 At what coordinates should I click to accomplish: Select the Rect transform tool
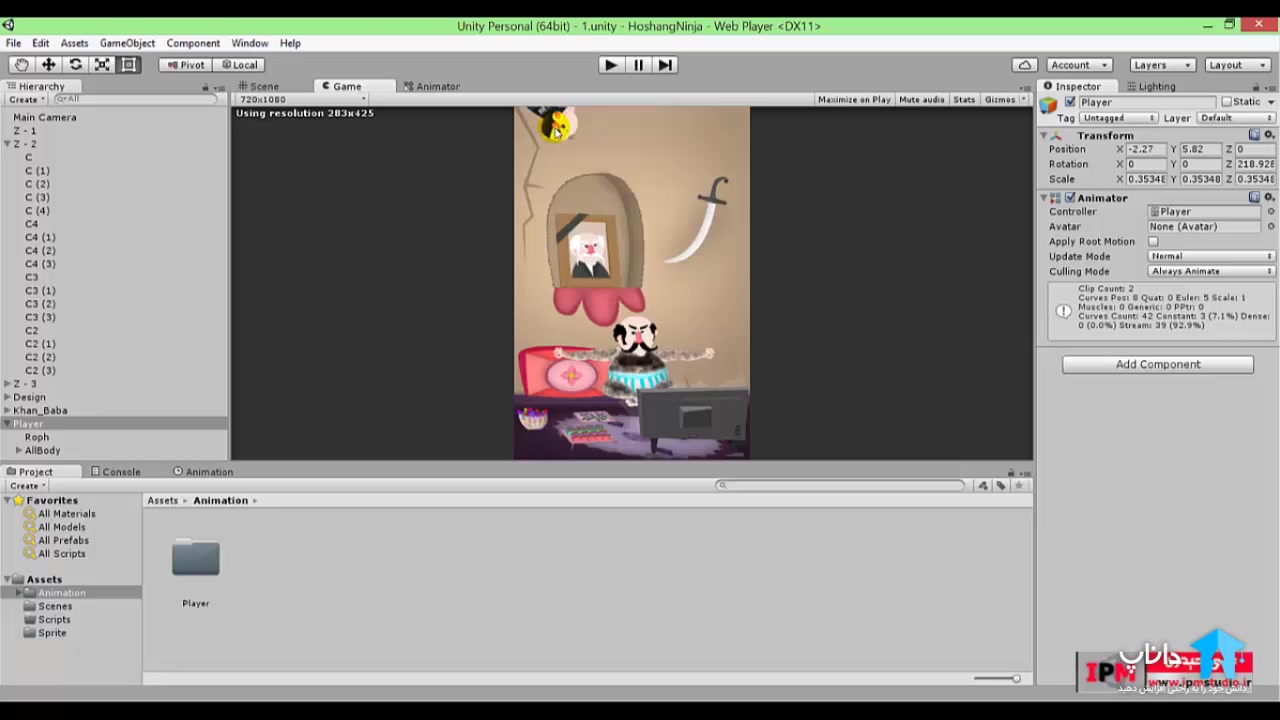[129, 65]
